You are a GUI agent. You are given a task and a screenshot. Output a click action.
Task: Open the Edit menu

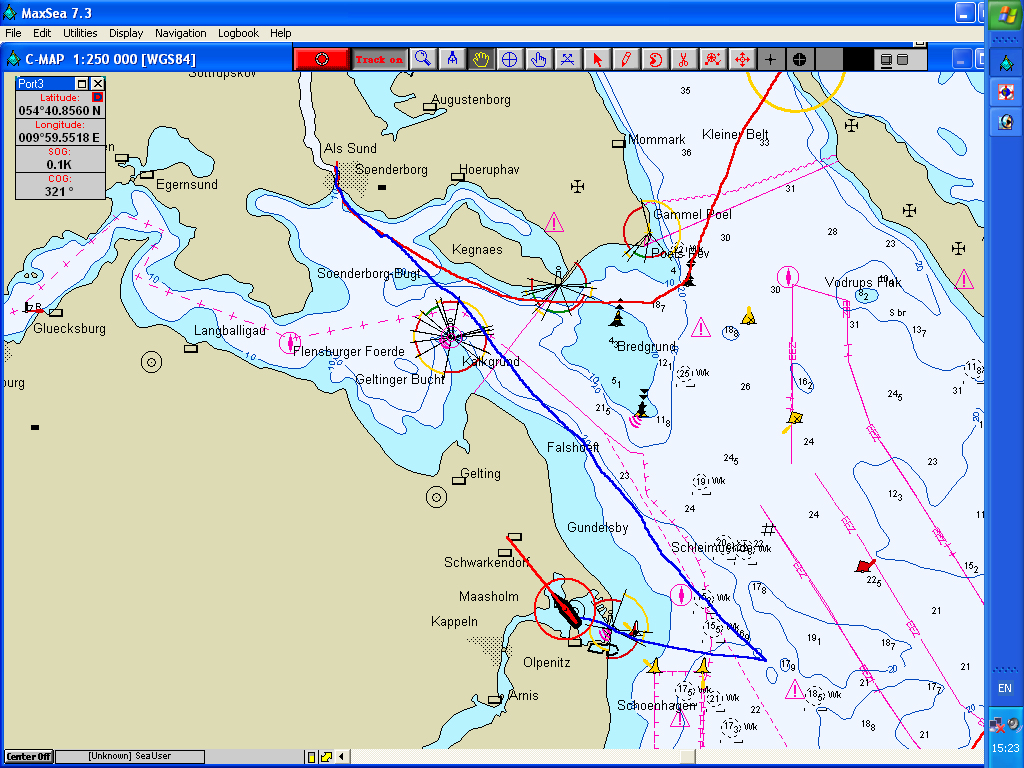coord(42,33)
